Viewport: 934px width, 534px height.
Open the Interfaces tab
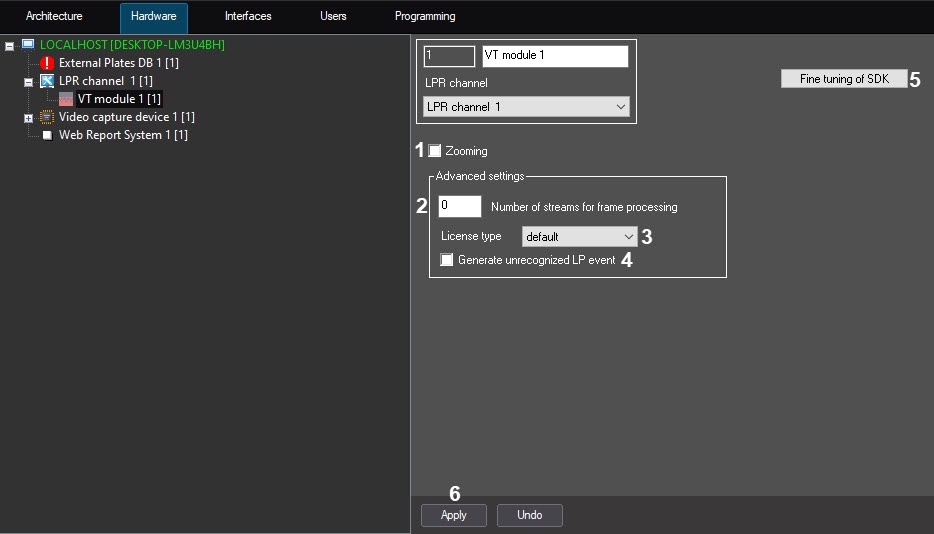pyautogui.click(x=248, y=17)
